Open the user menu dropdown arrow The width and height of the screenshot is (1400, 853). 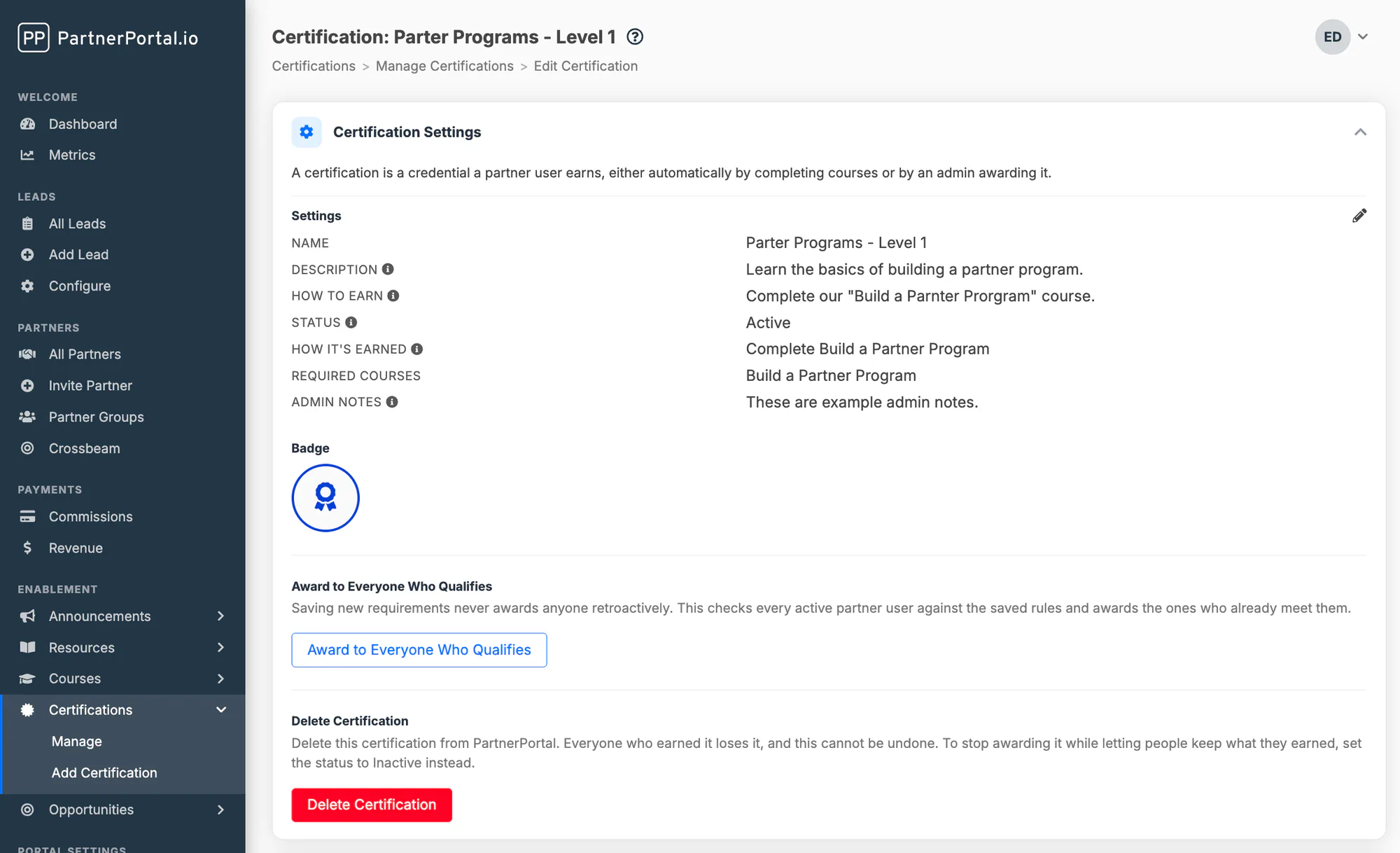[1363, 37]
